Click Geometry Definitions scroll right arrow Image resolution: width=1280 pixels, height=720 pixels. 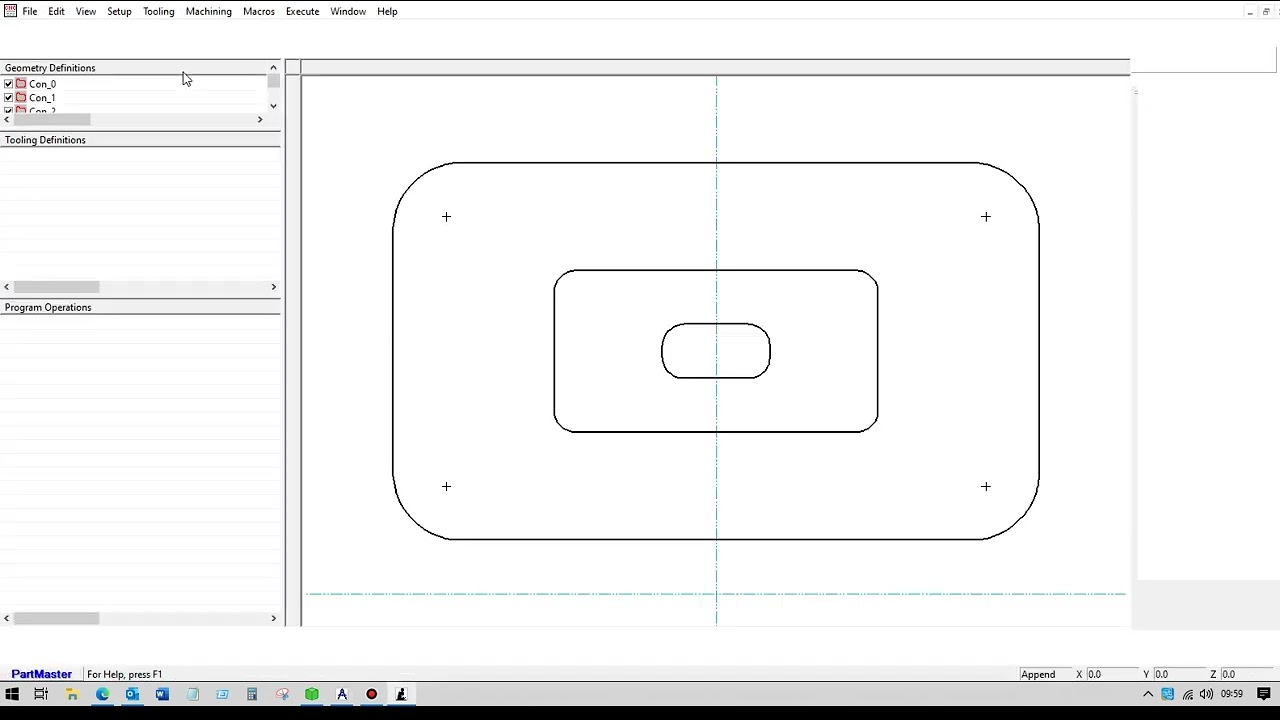point(260,120)
